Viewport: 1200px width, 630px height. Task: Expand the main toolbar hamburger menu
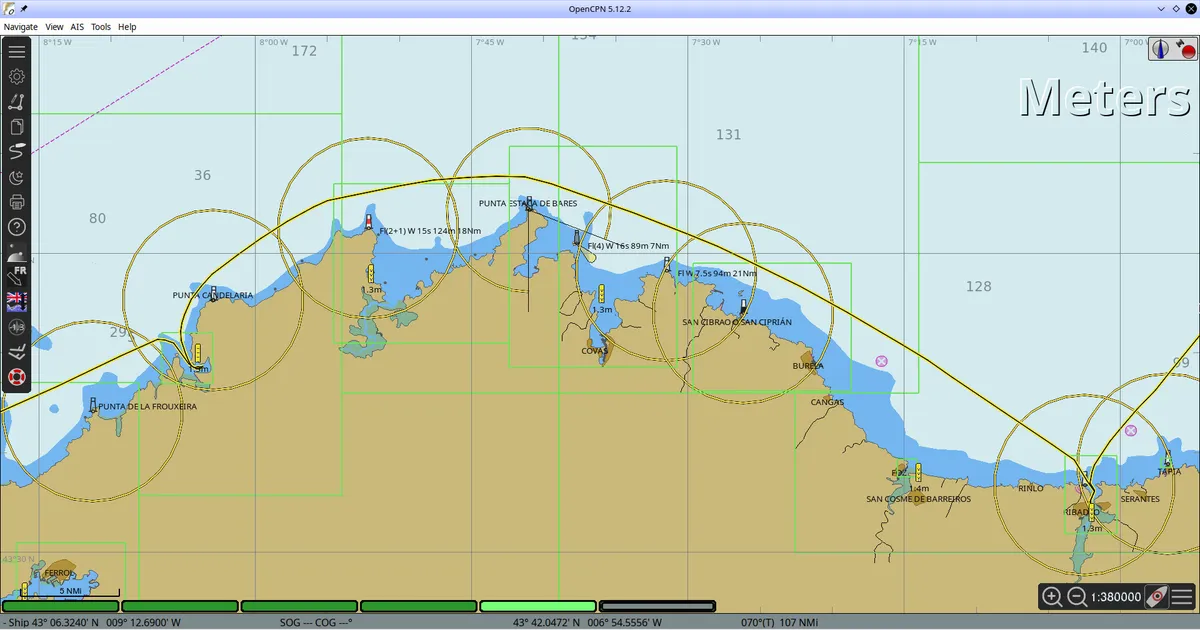pos(16,51)
